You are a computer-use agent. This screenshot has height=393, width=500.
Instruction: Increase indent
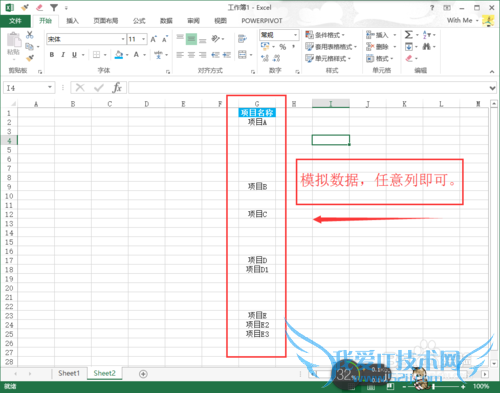pyautogui.click(x=227, y=55)
